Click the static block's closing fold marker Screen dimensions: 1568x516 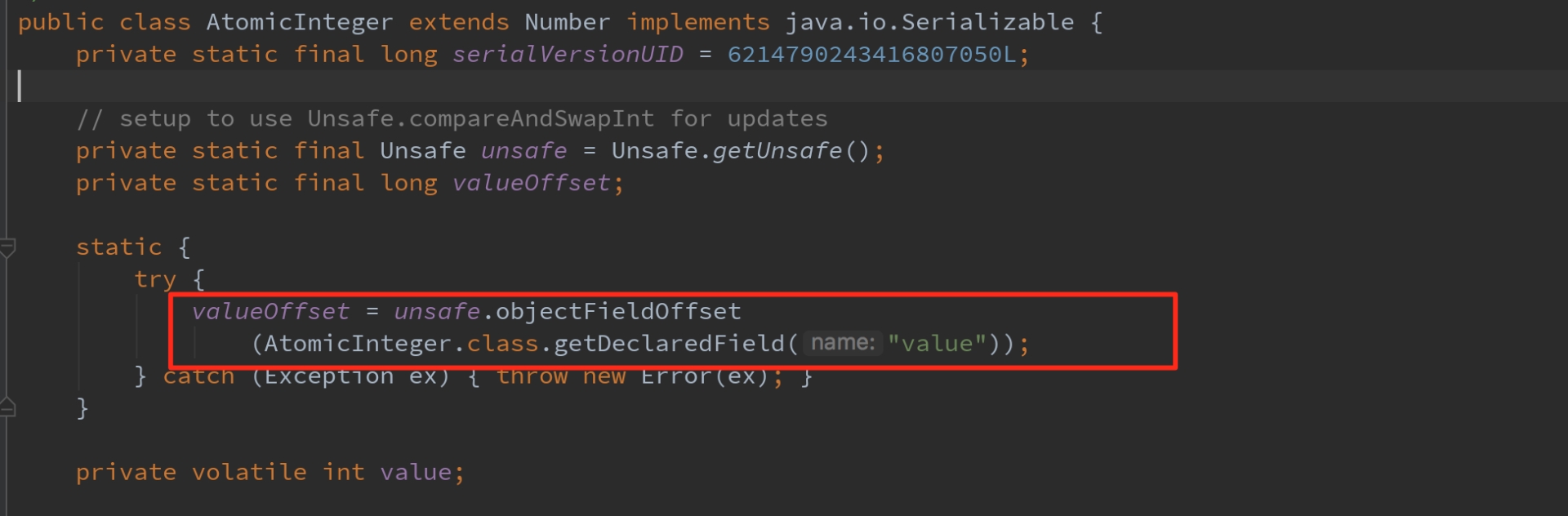[x=8, y=407]
